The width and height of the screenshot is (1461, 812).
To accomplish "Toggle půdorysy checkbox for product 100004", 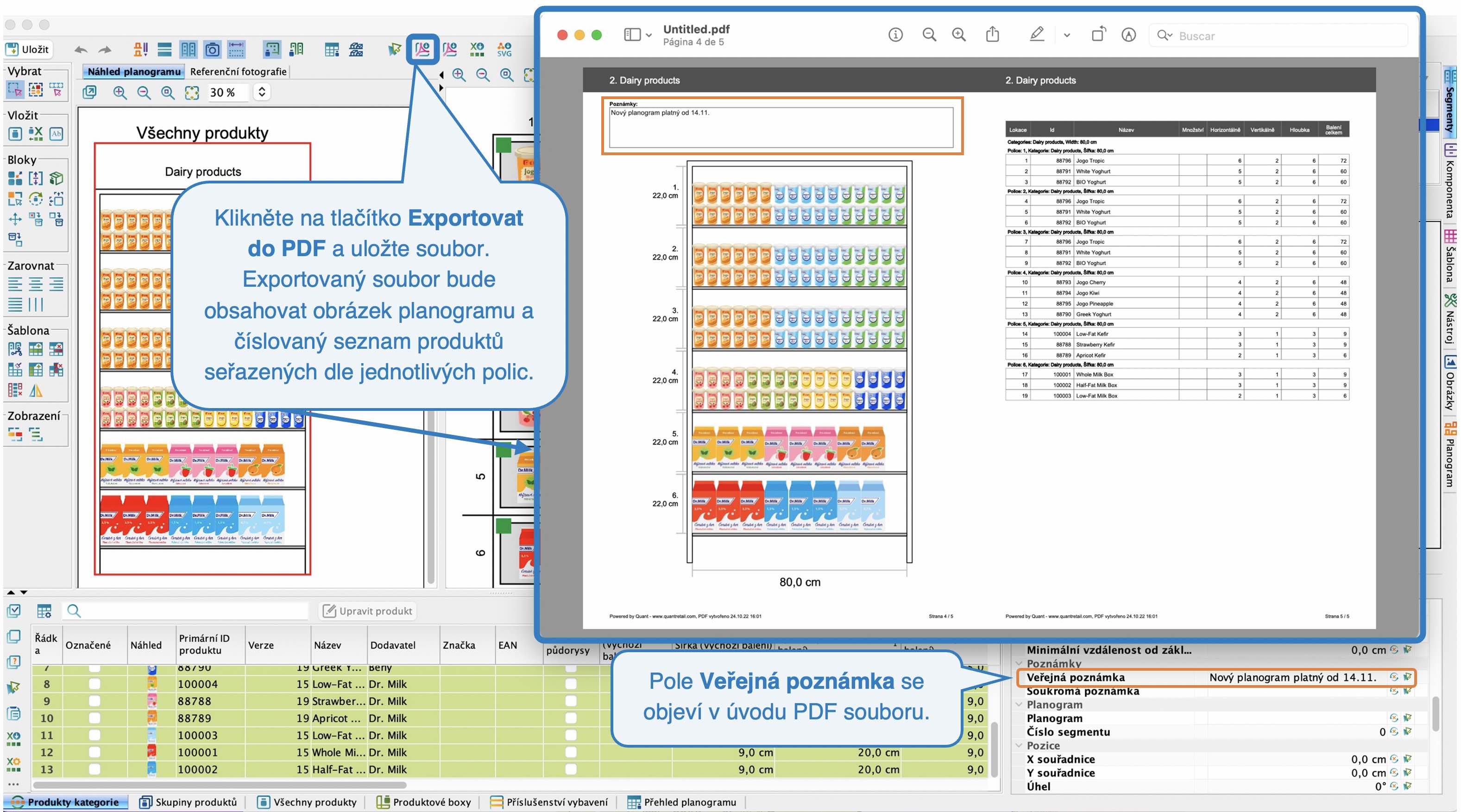I will coord(571,684).
